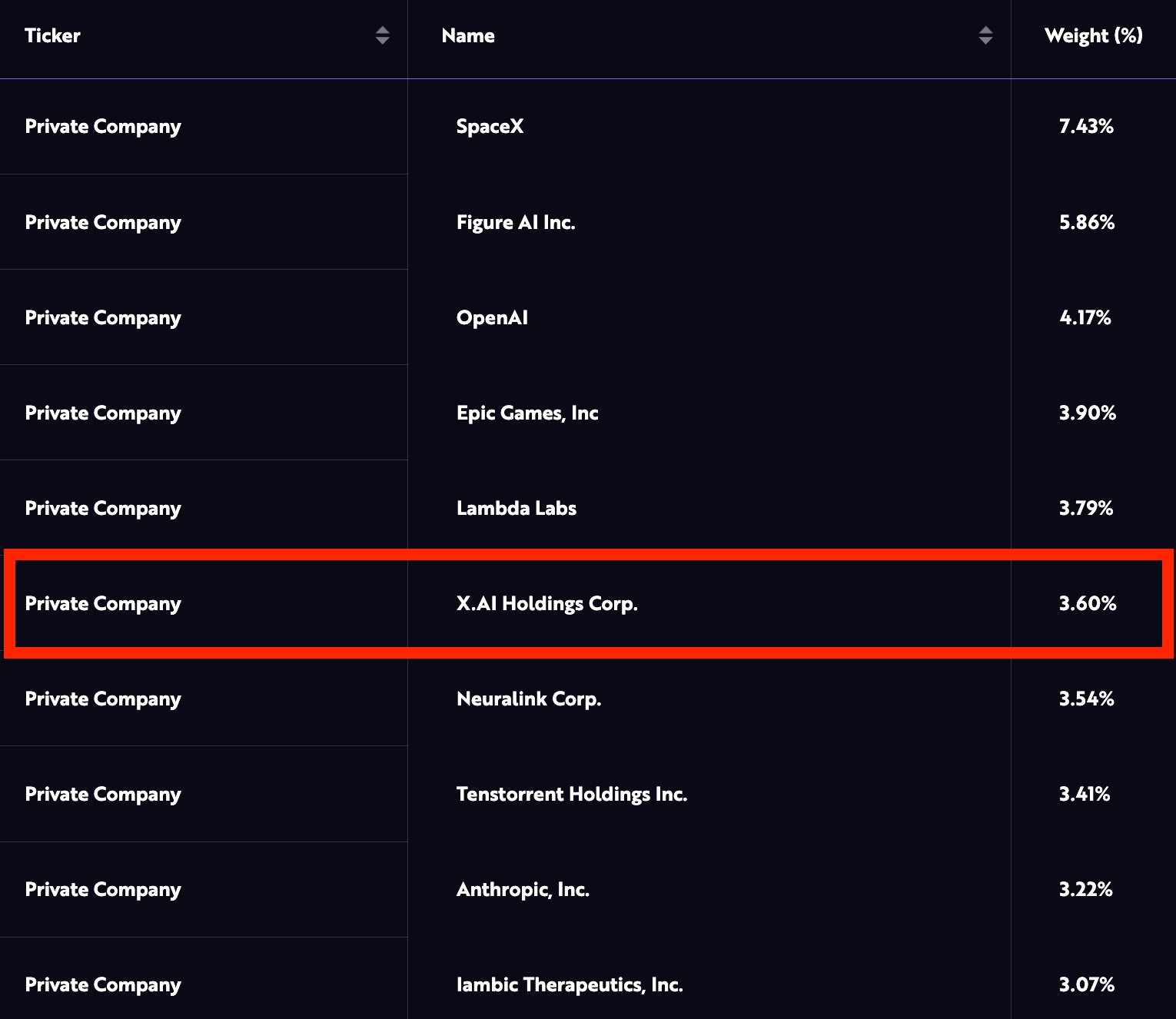Expand the Lambda Labs row details

pyautogui.click(x=517, y=508)
